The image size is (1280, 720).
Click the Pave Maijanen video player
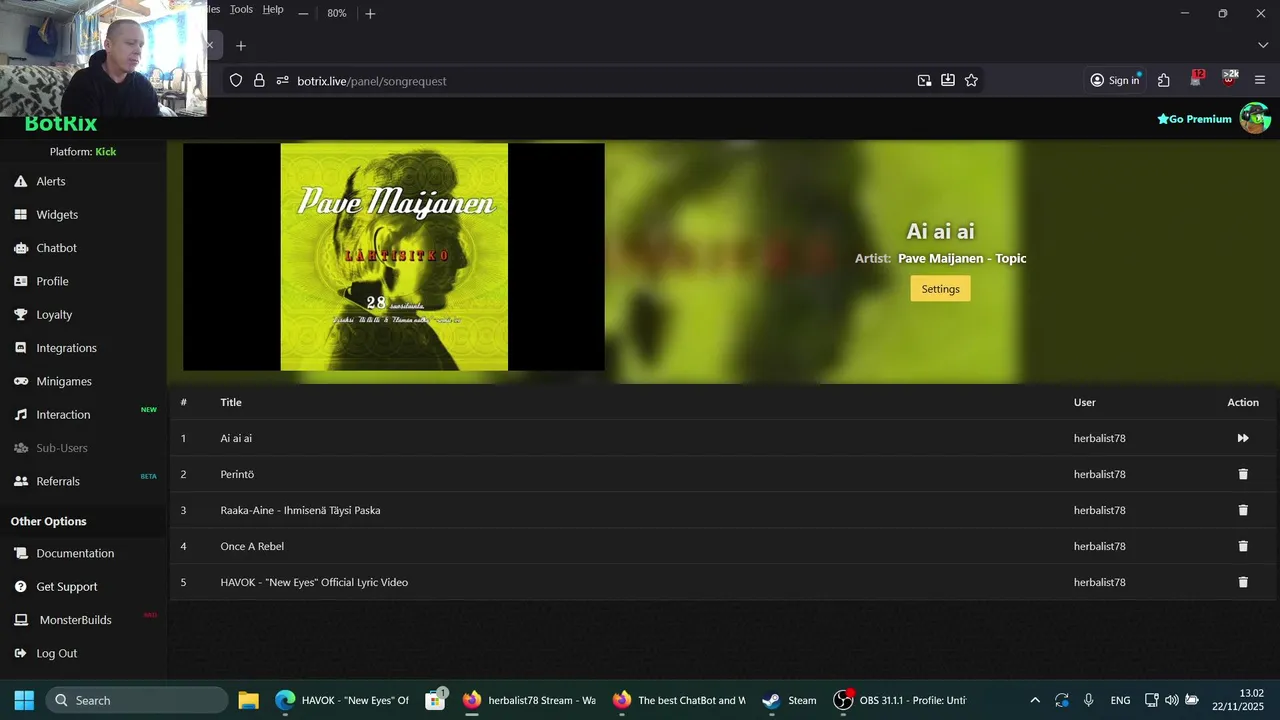(394, 257)
